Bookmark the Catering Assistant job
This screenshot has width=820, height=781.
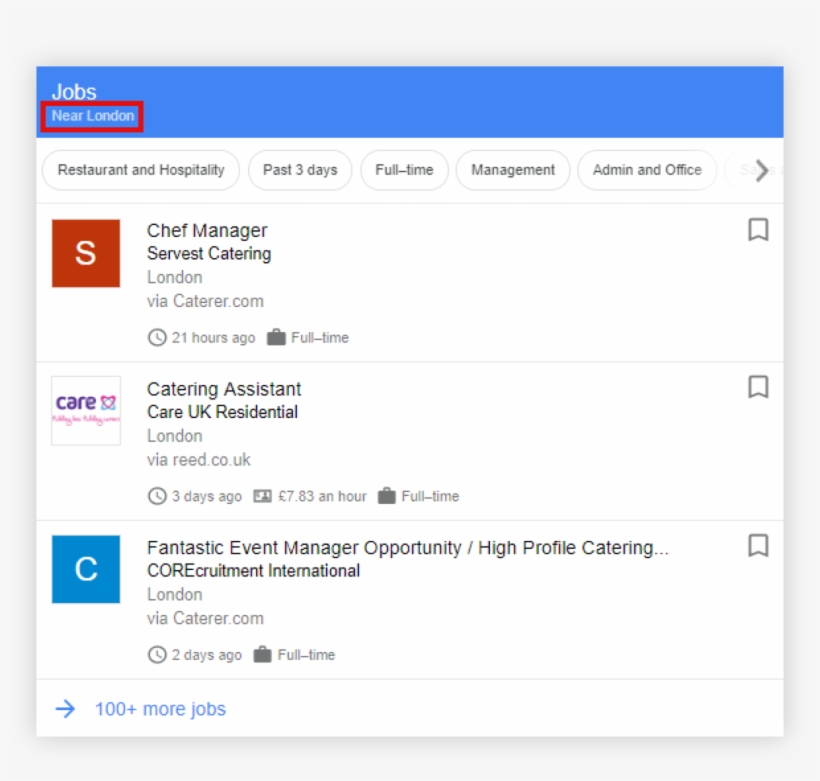(758, 388)
